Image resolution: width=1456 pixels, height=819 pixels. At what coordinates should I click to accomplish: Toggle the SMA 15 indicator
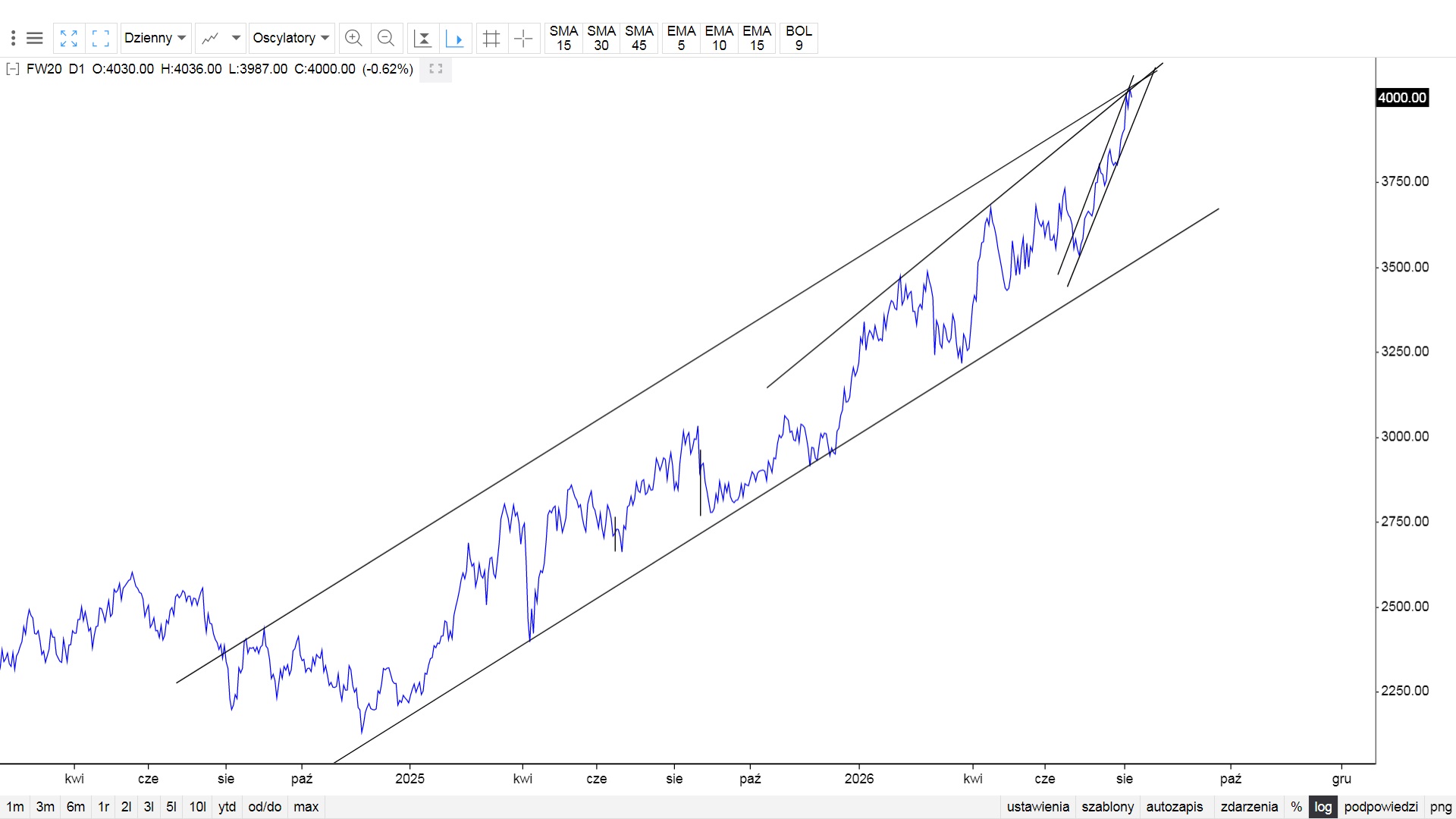563,38
